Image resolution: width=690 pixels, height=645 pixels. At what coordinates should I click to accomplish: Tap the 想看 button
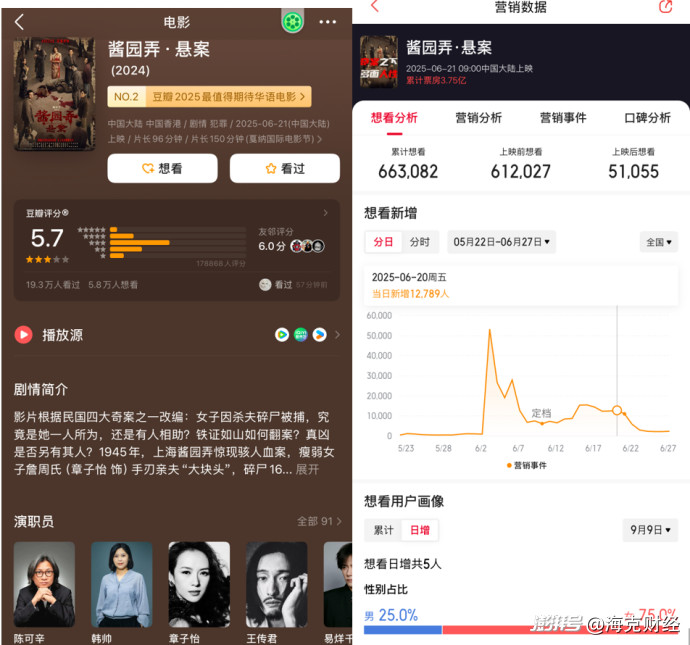pyautogui.click(x=162, y=168)
